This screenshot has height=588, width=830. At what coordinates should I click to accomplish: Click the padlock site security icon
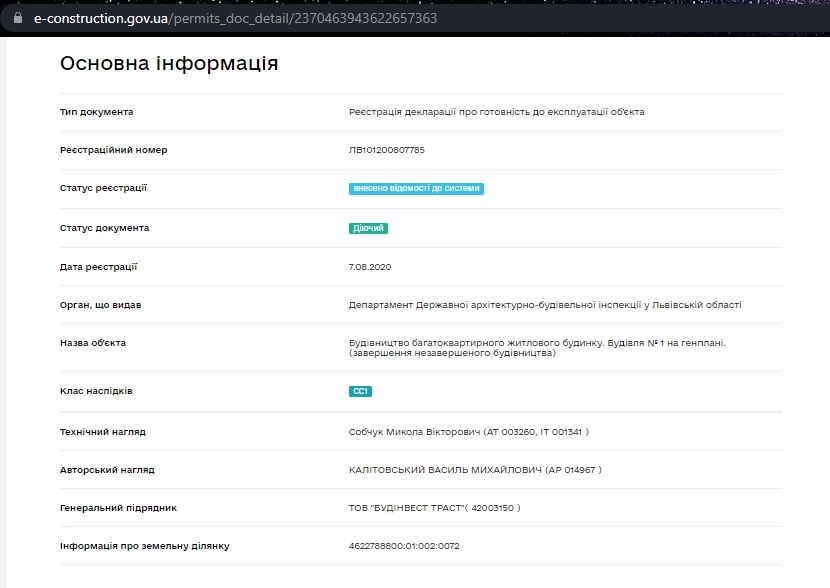point(18,17)
